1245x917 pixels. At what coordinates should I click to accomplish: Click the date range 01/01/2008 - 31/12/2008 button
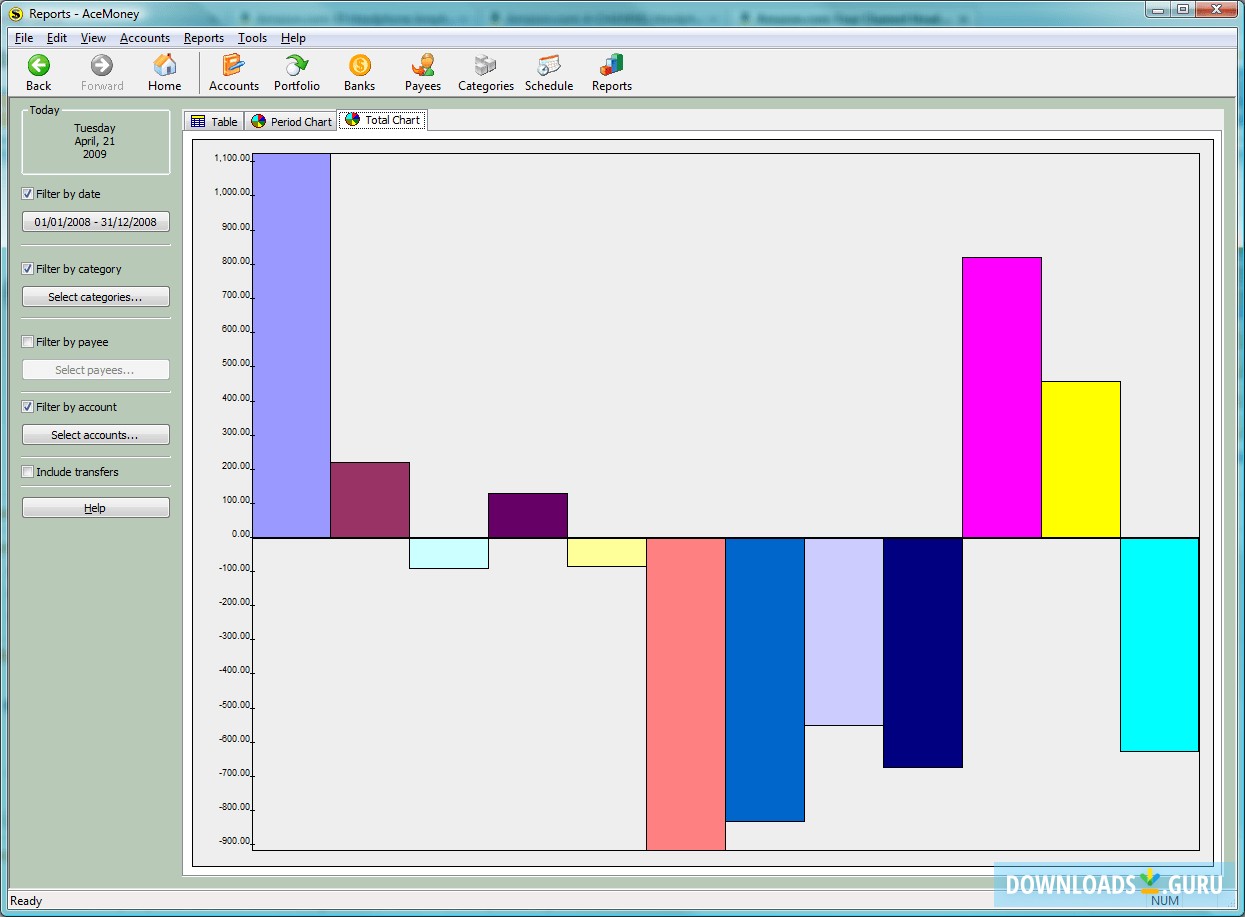96,222
